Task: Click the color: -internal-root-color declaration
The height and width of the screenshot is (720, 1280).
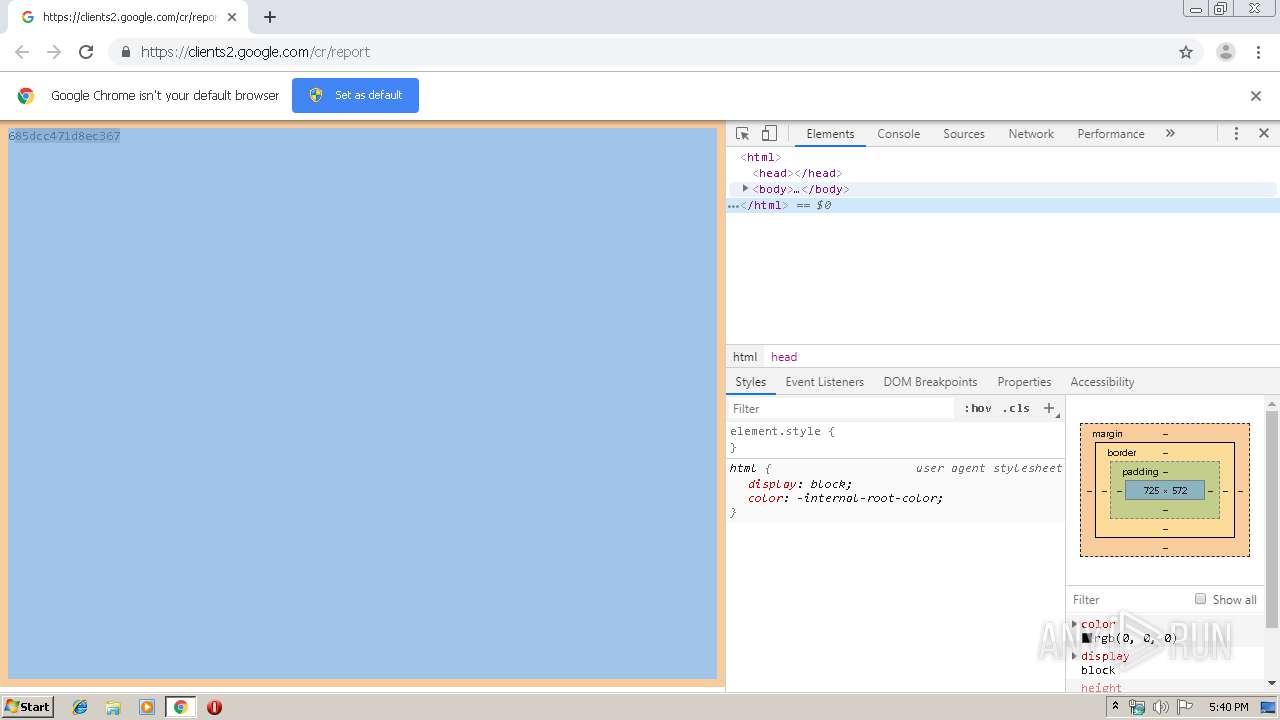Action: (846, 498)
